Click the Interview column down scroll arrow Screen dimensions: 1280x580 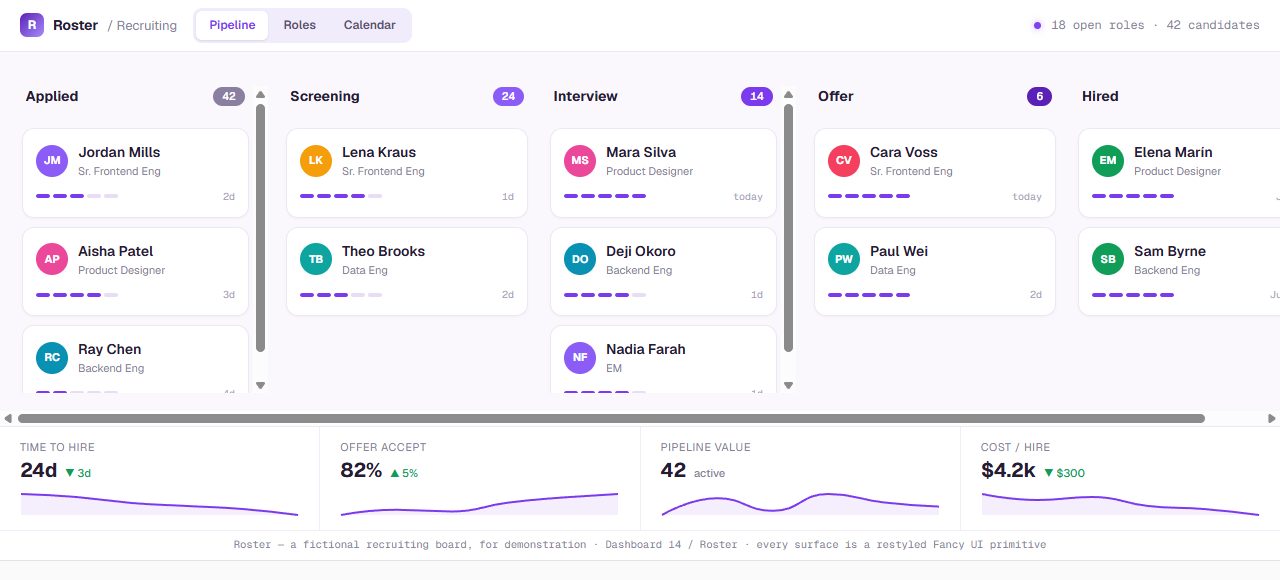coord(789,385)
